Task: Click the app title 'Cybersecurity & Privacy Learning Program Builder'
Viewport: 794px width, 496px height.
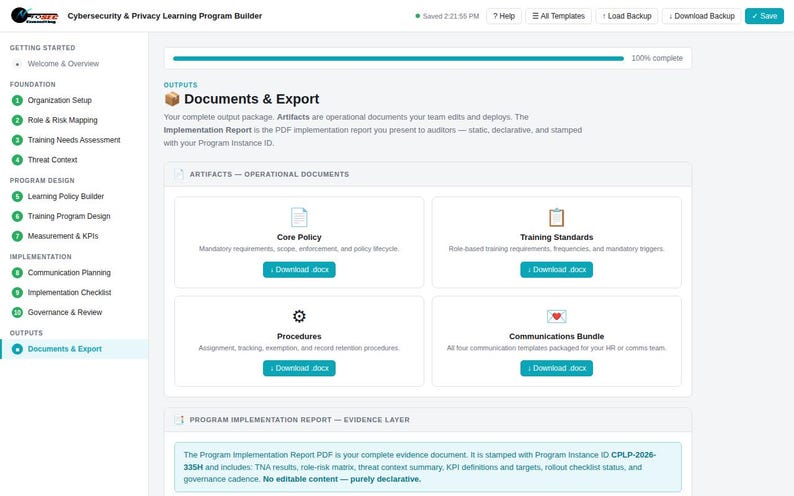Action: coord(165,16)
